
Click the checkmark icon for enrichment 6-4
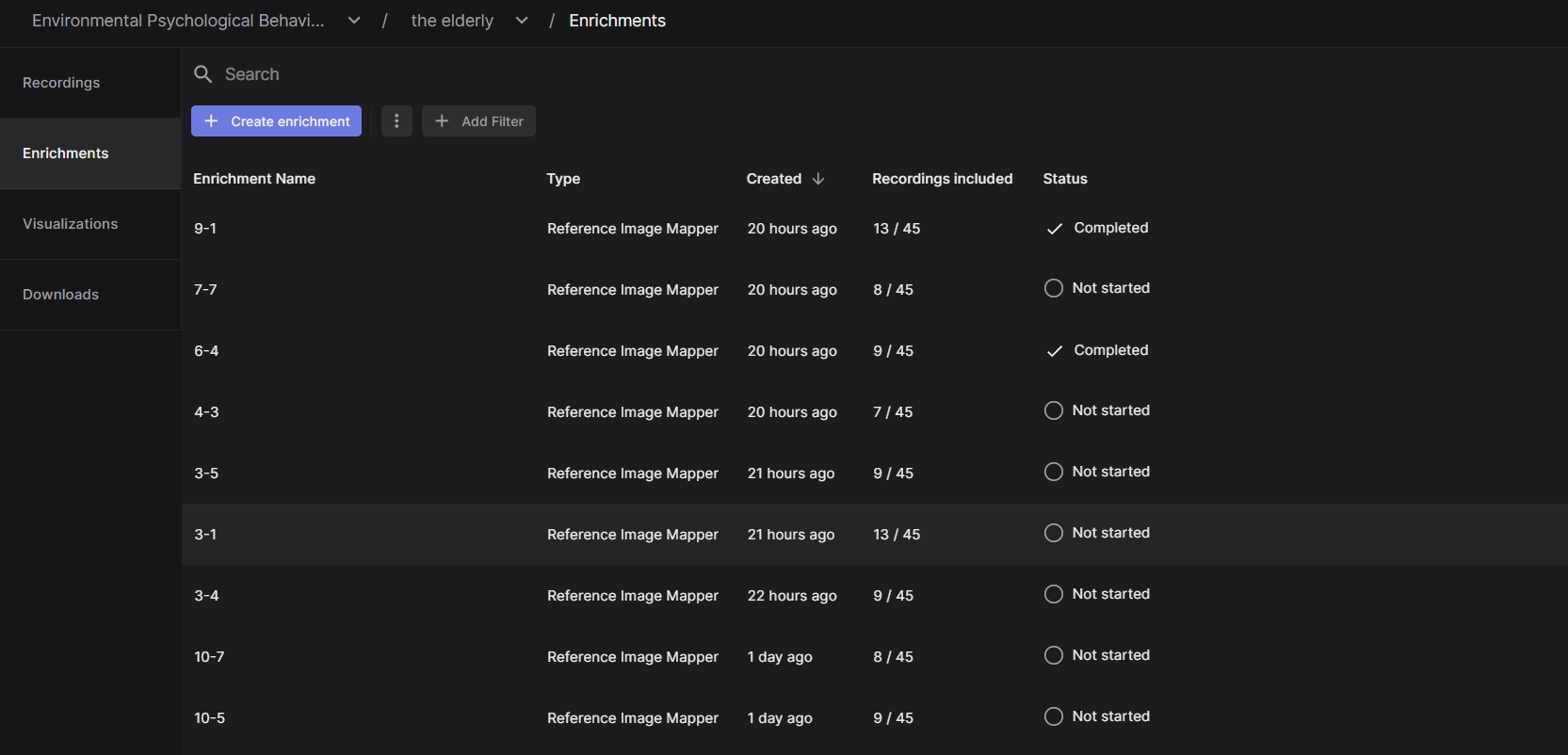[1055, 351]
